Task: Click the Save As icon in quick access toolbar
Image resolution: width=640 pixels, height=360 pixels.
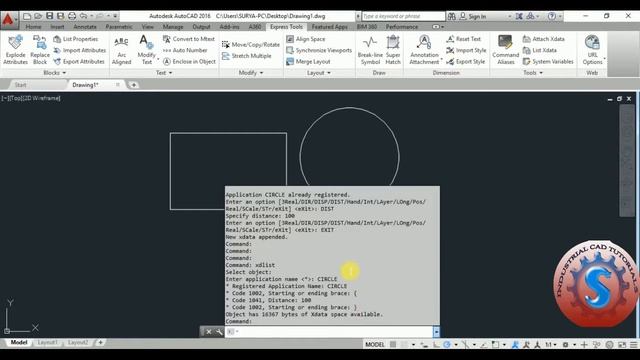Action: tap(60, 16)
